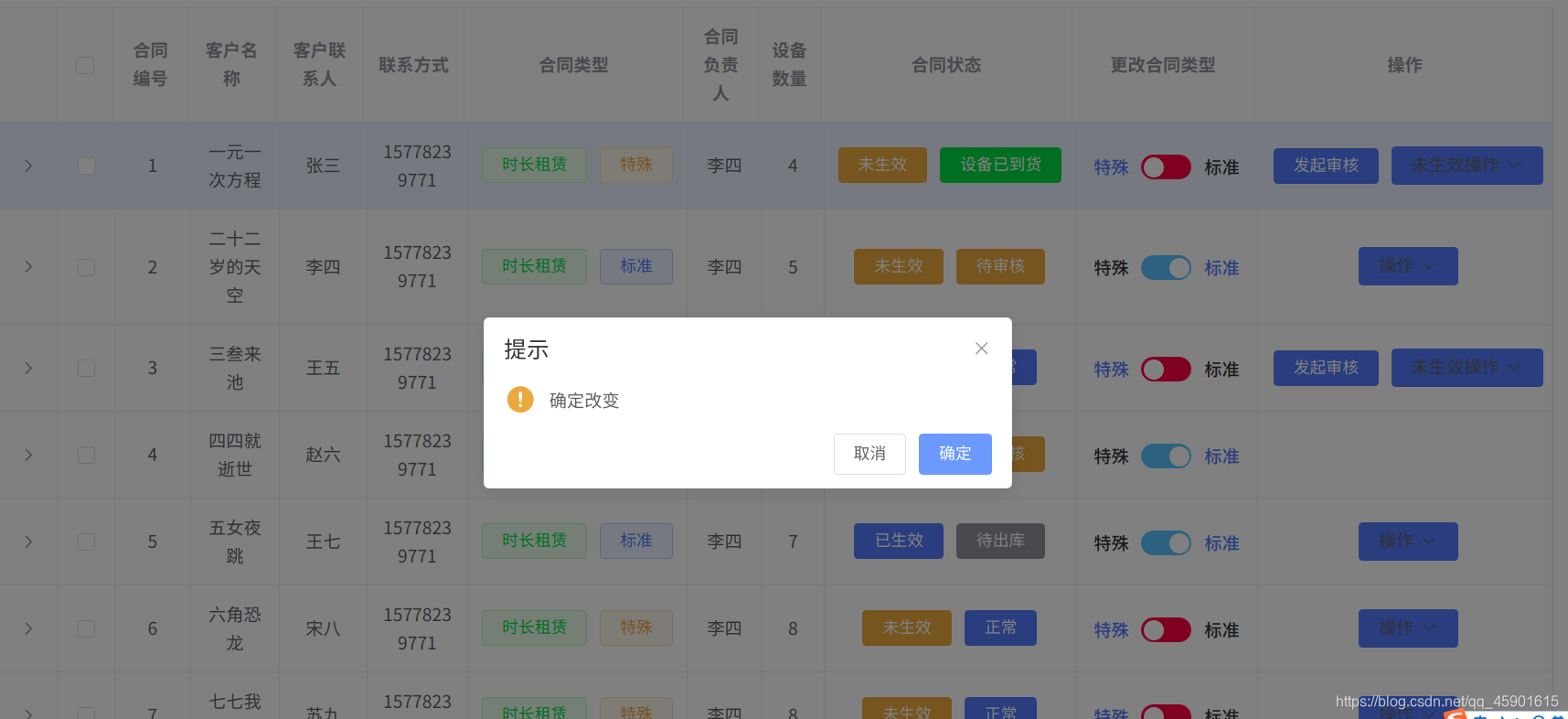Viewport: 1568px width, 719px height.
Task: Click 标准 contract type tag in row 5
Action: pyautogui.click(x=636, y=541)
